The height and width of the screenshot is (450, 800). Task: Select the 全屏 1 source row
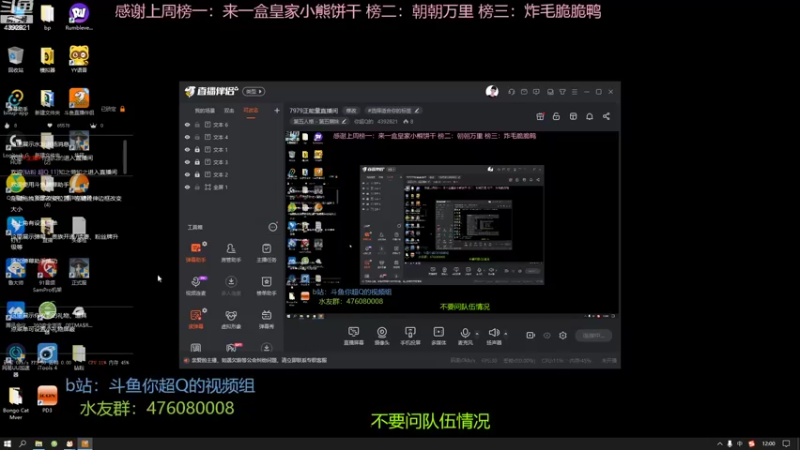[x=232, y=187]
